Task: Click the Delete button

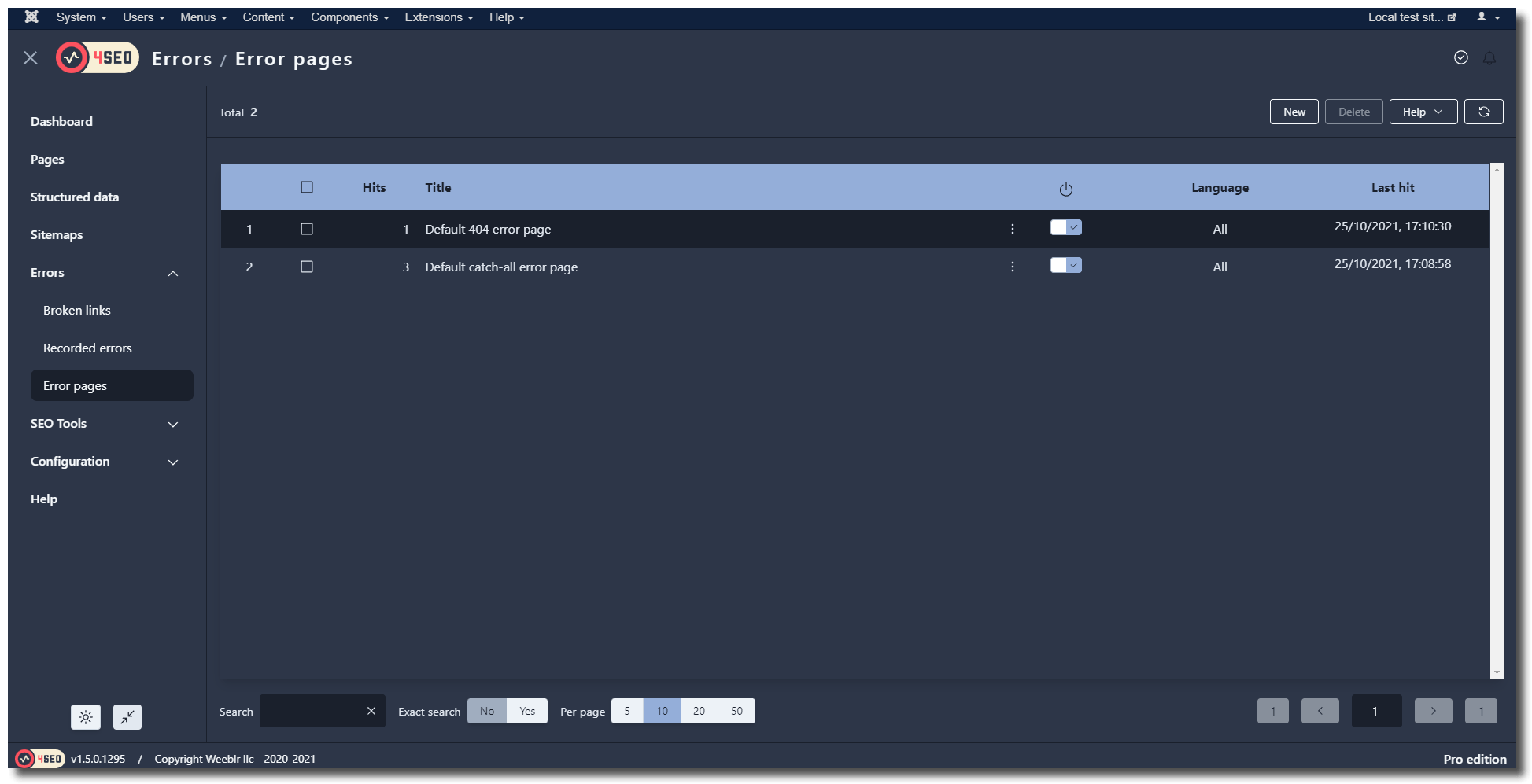Action: (x=1354, y=112)
